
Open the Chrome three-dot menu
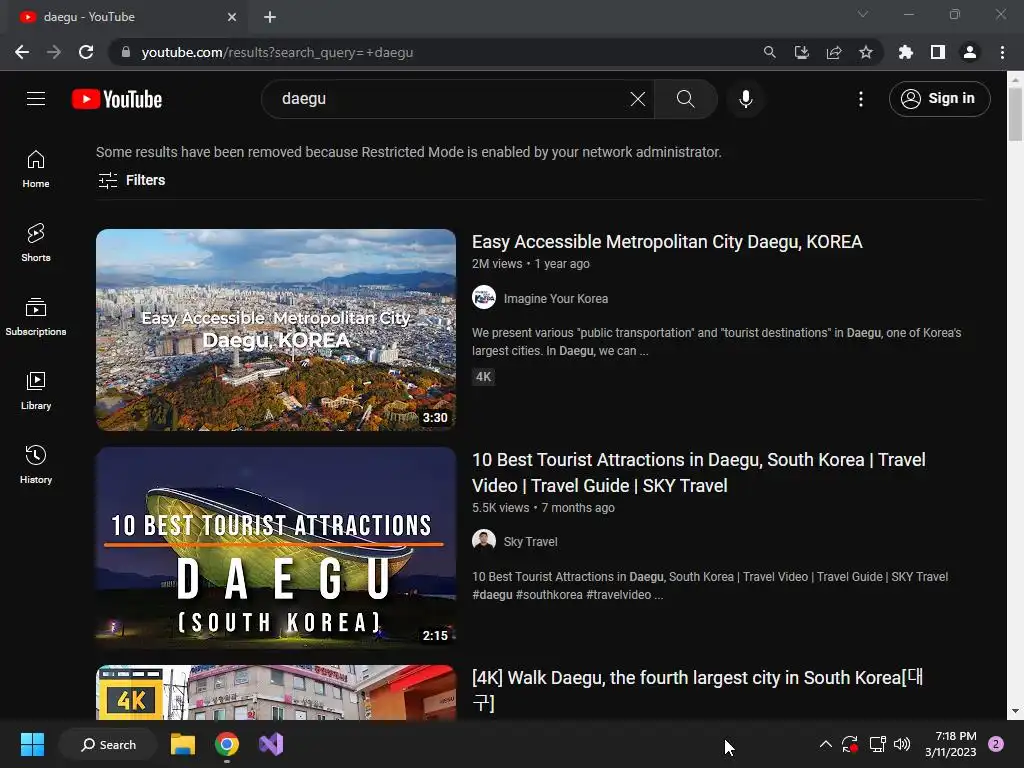point(1002,52)
